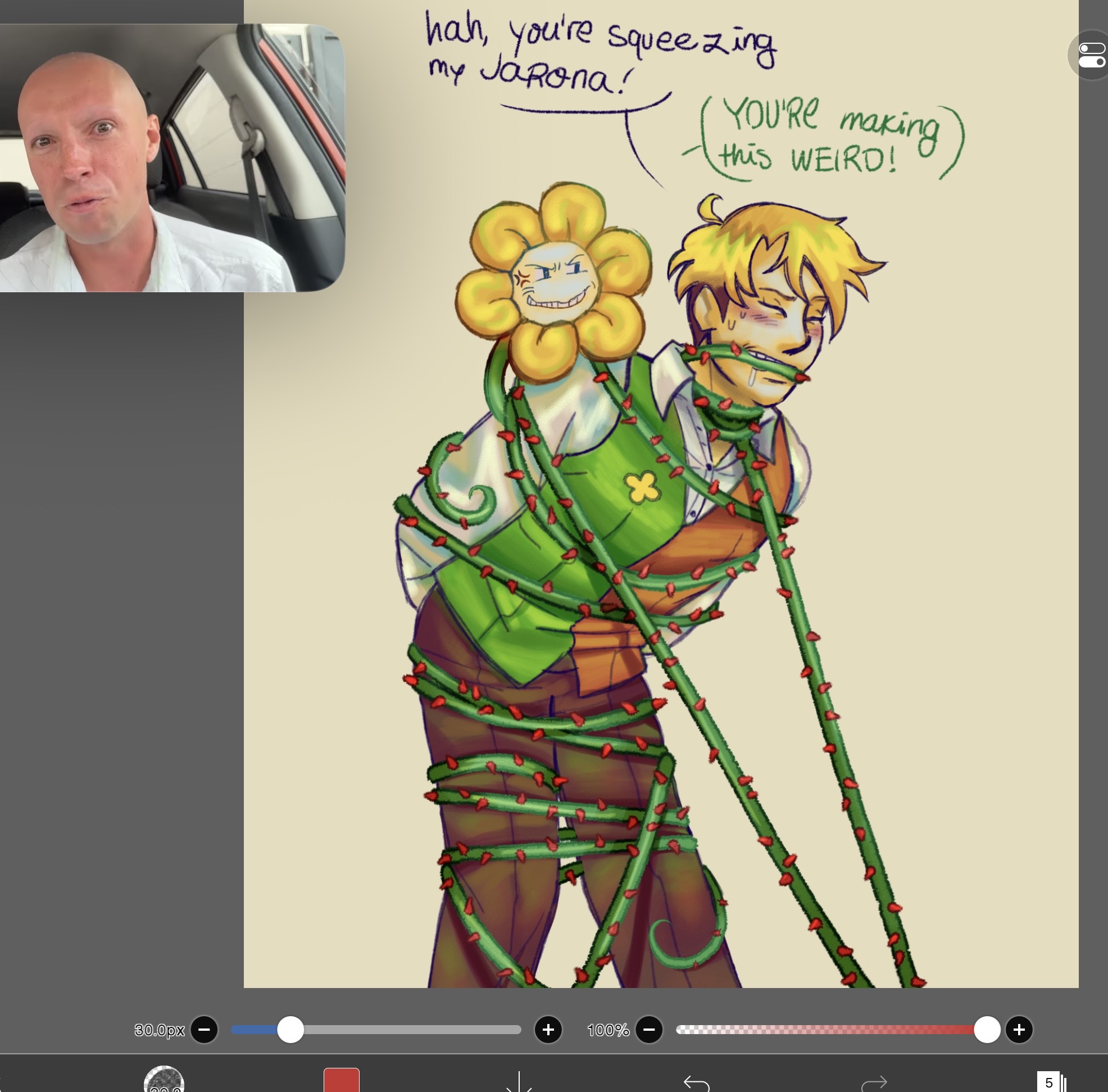
Task: Open the brush selector preview icon
Action: tap(164, 1080)
